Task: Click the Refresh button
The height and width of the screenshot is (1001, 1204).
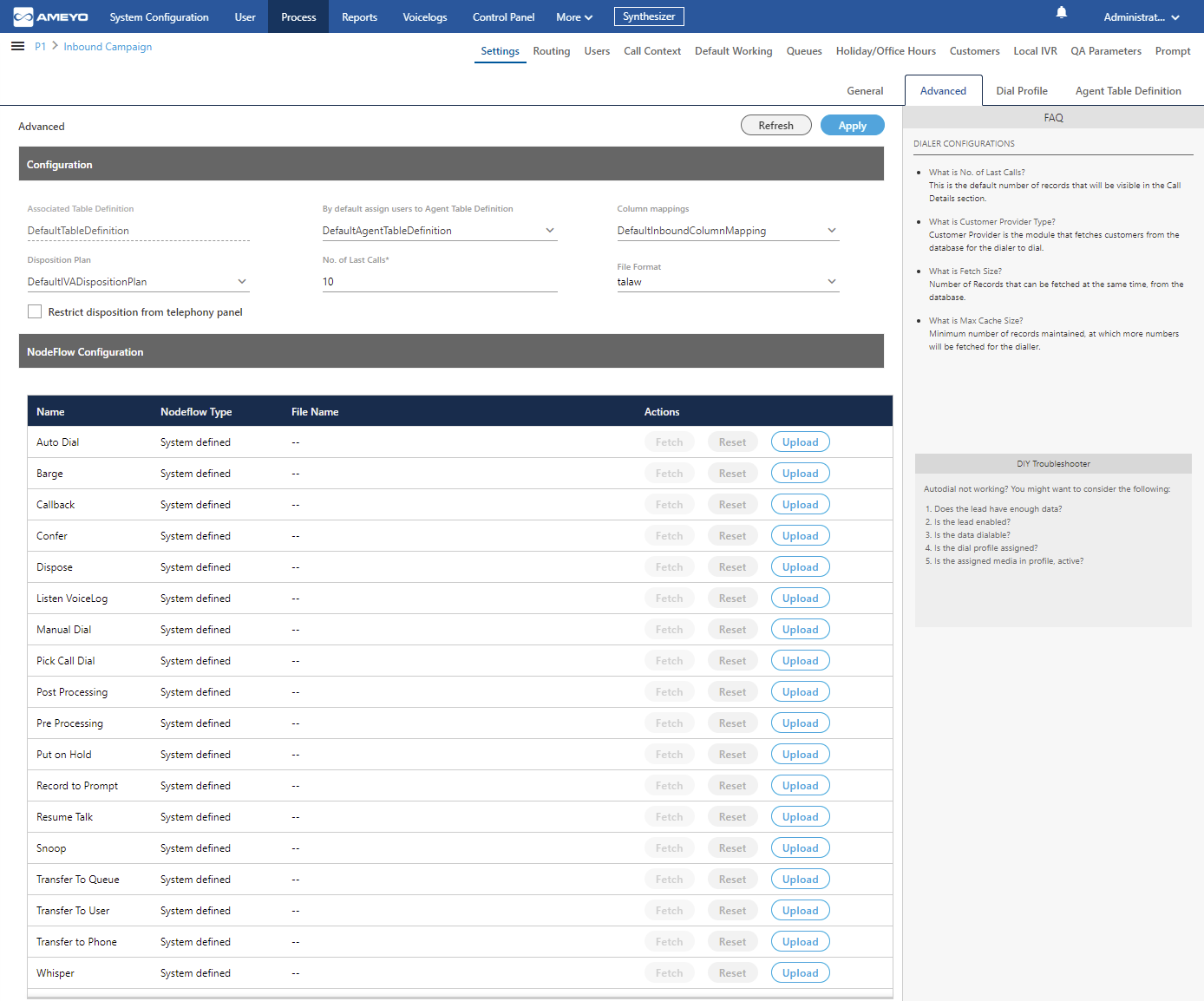Action: point(776,125)
